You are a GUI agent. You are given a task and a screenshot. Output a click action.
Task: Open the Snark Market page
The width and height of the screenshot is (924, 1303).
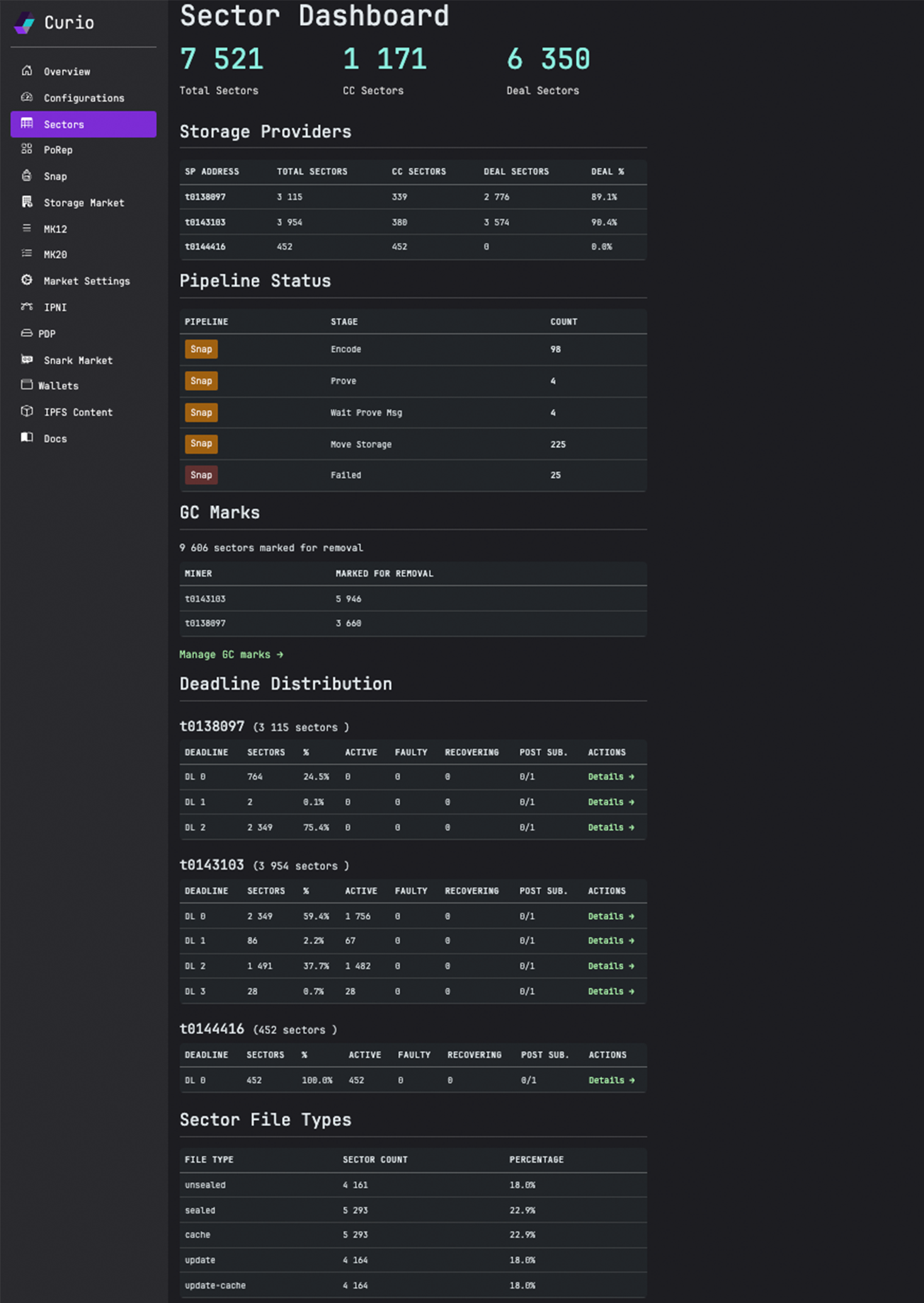coord(77,360)
